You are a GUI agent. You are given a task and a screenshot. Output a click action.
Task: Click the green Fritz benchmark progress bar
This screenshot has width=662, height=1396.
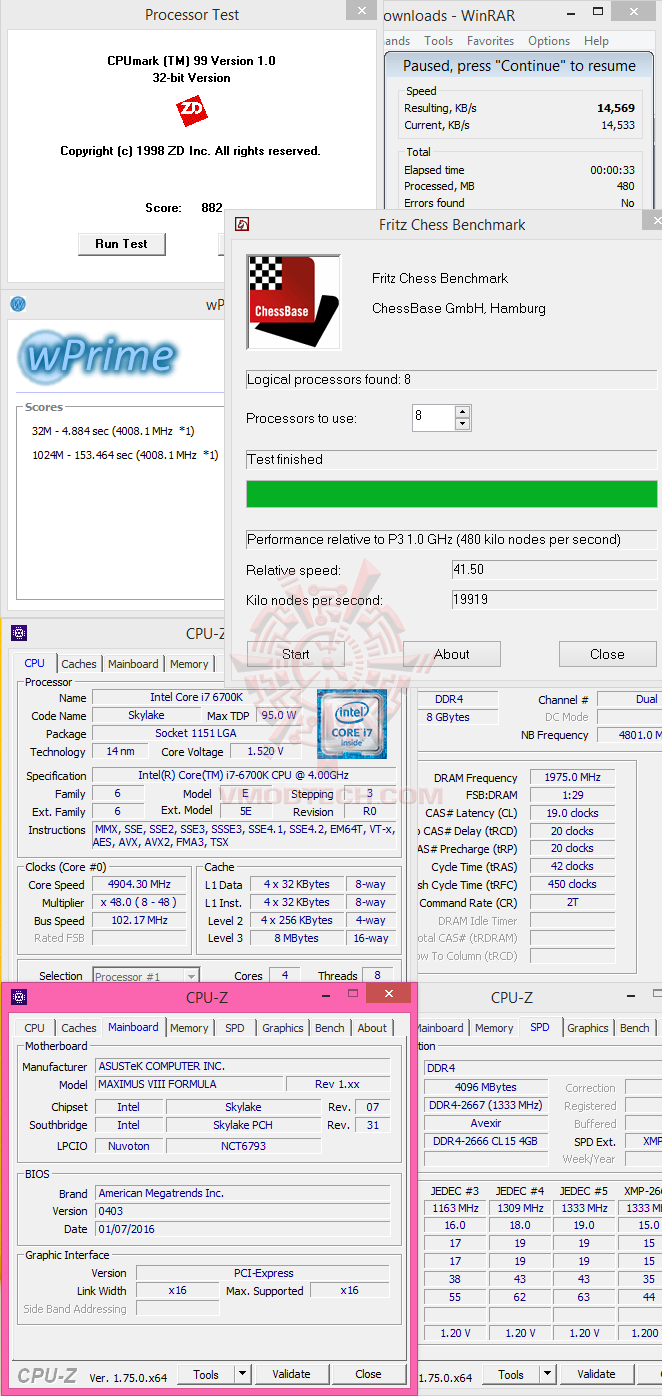(x=452, y=494)
